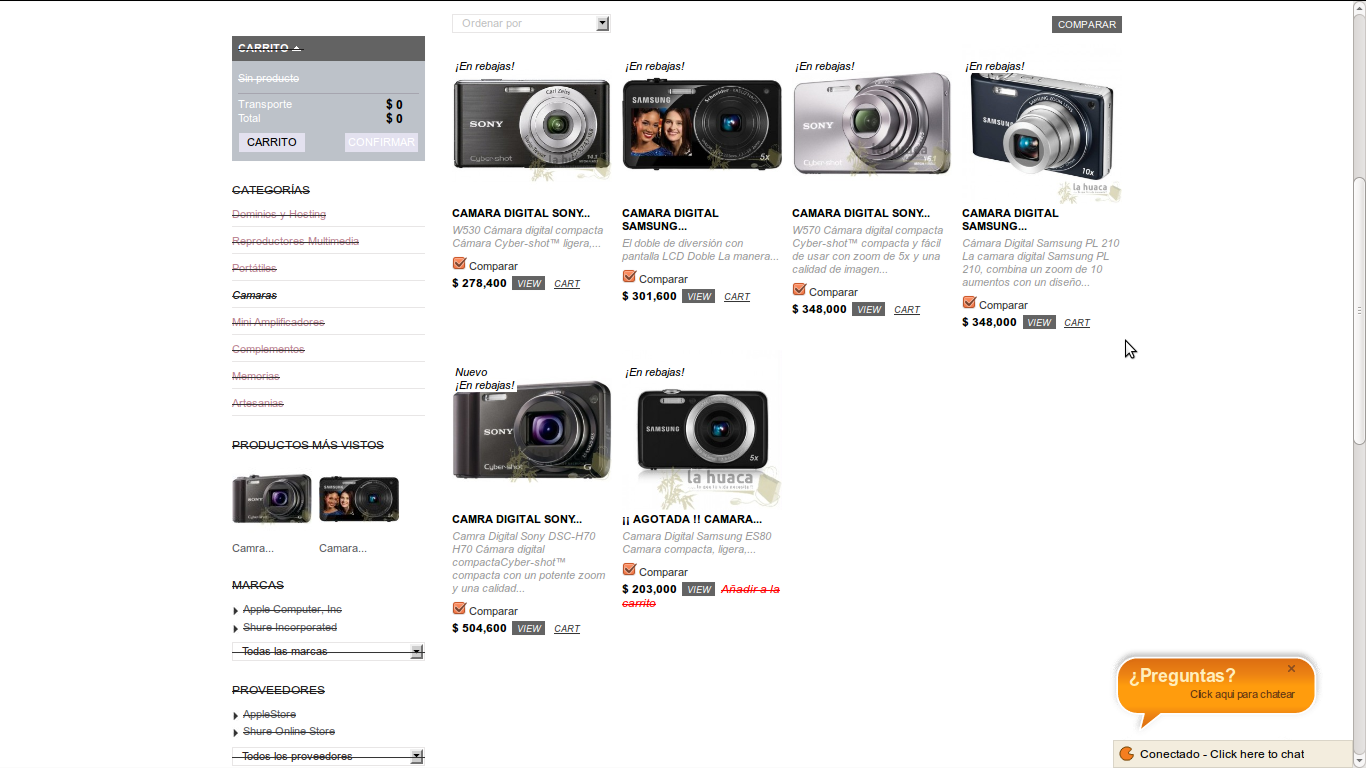Open the Sony DSC-H70 product image
Screen dimensions: 1366x768
click(x=531, y=430)
